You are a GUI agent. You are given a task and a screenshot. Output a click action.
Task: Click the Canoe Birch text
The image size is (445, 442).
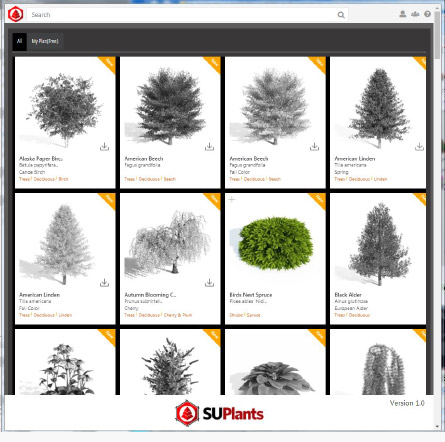pos(32,172)
